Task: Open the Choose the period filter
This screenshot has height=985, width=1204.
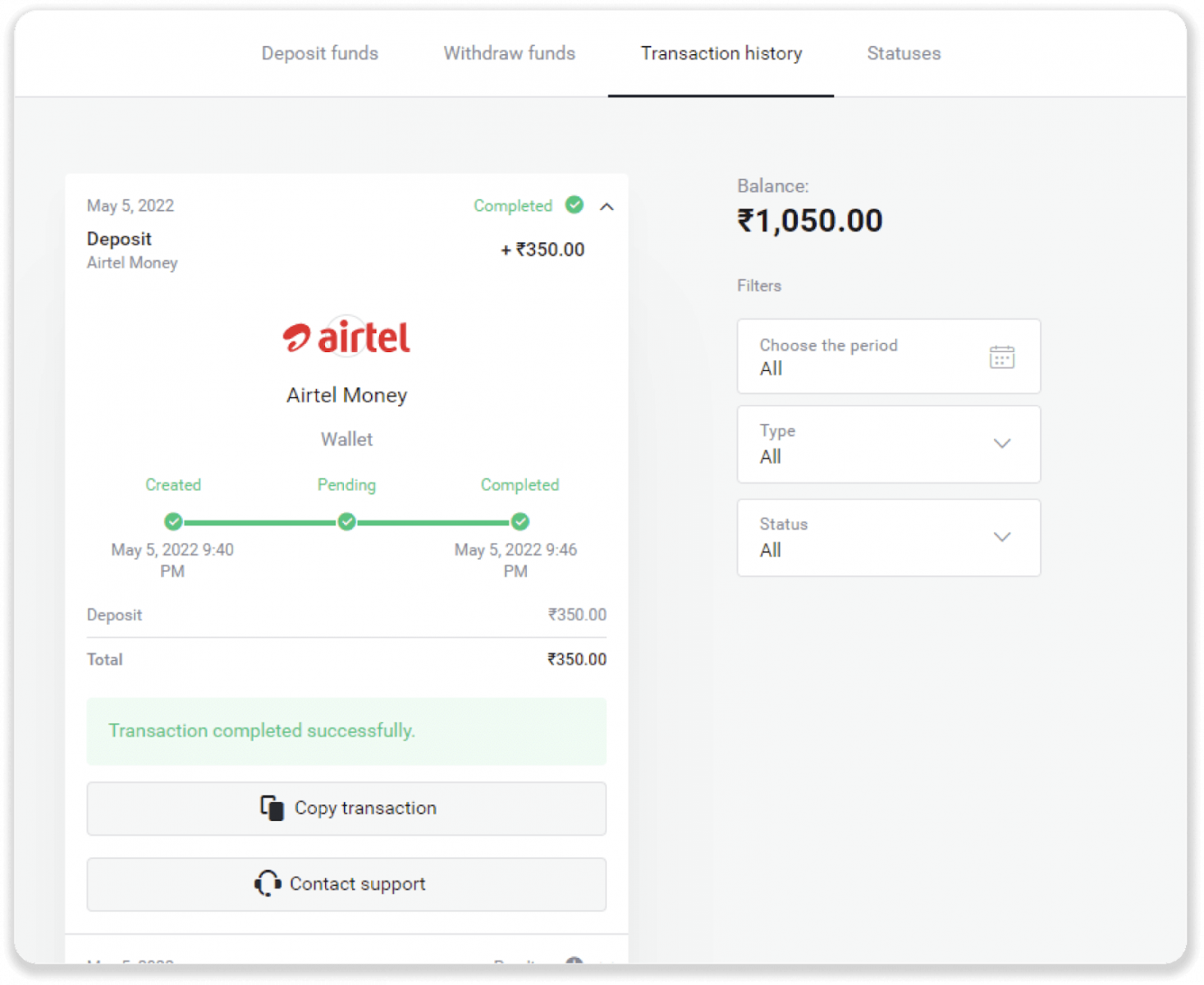Action: coord(888,356)
